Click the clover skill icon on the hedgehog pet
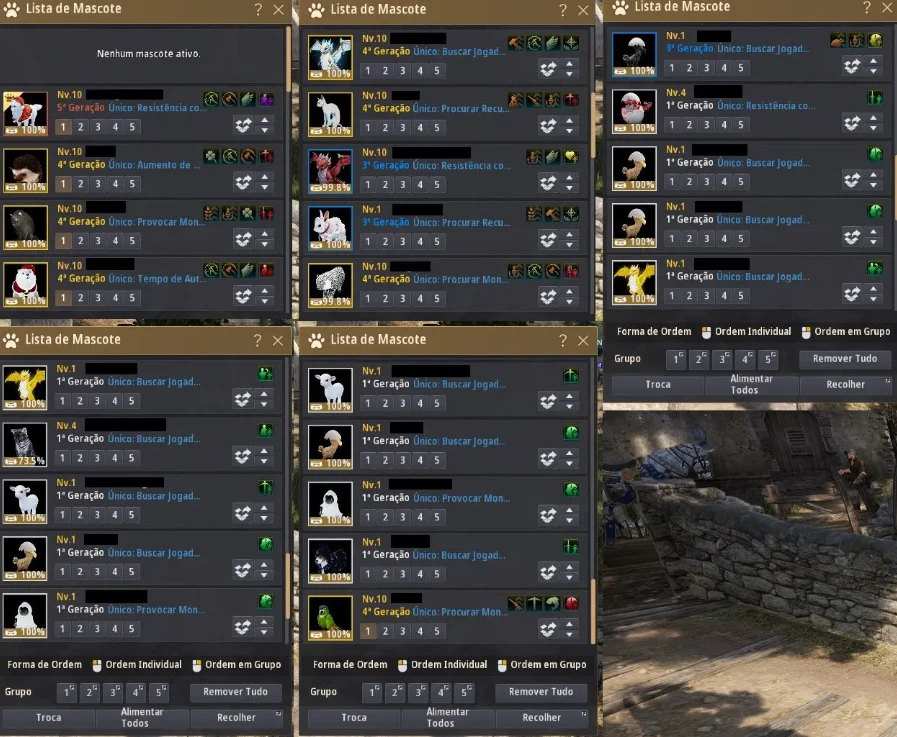 (212, 156)
